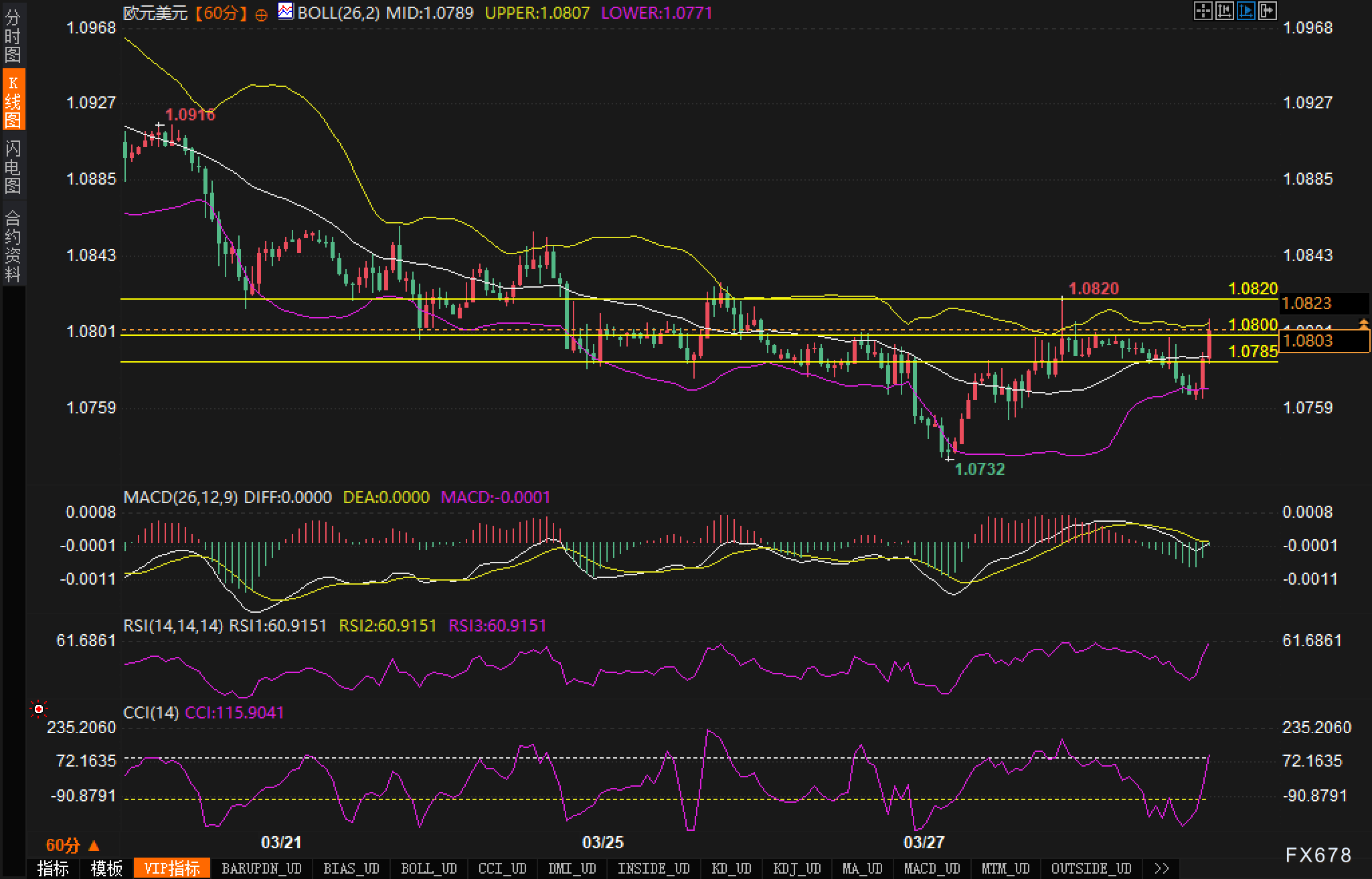
Task: Click the BOLL indicator chart icon
Action: pos(286,11)
